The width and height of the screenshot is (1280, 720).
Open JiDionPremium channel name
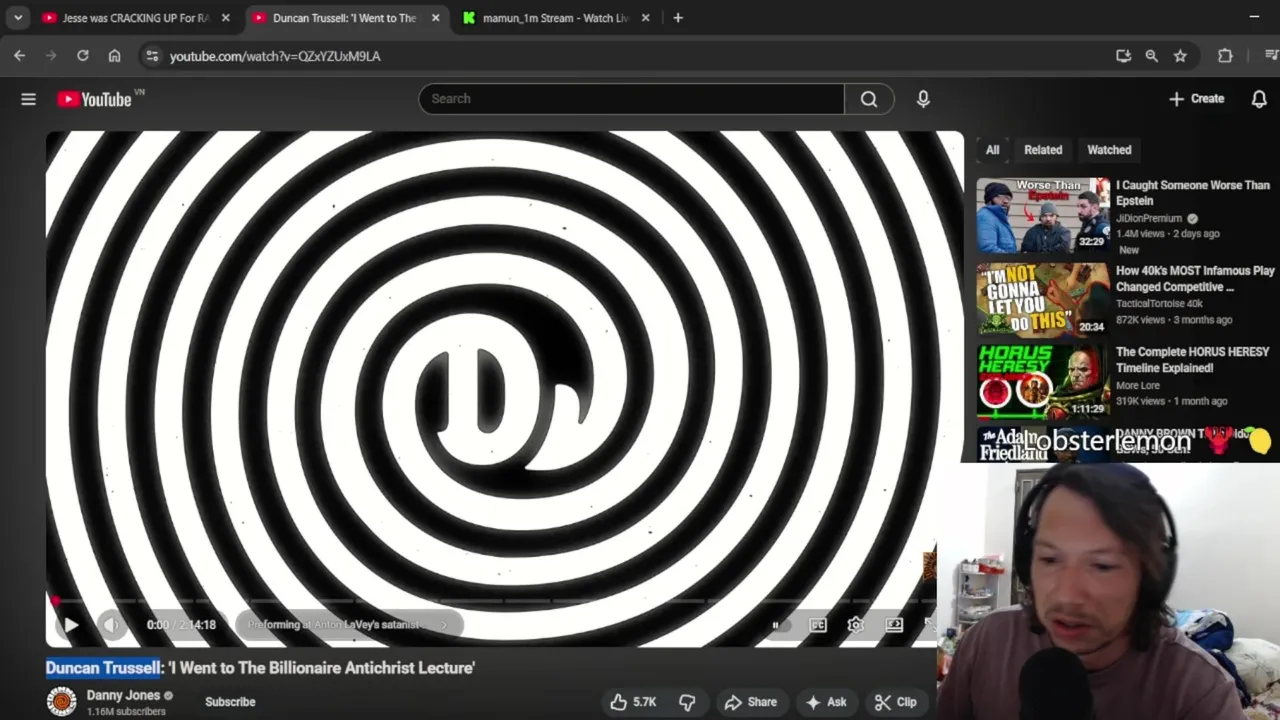pos(1149,218)
